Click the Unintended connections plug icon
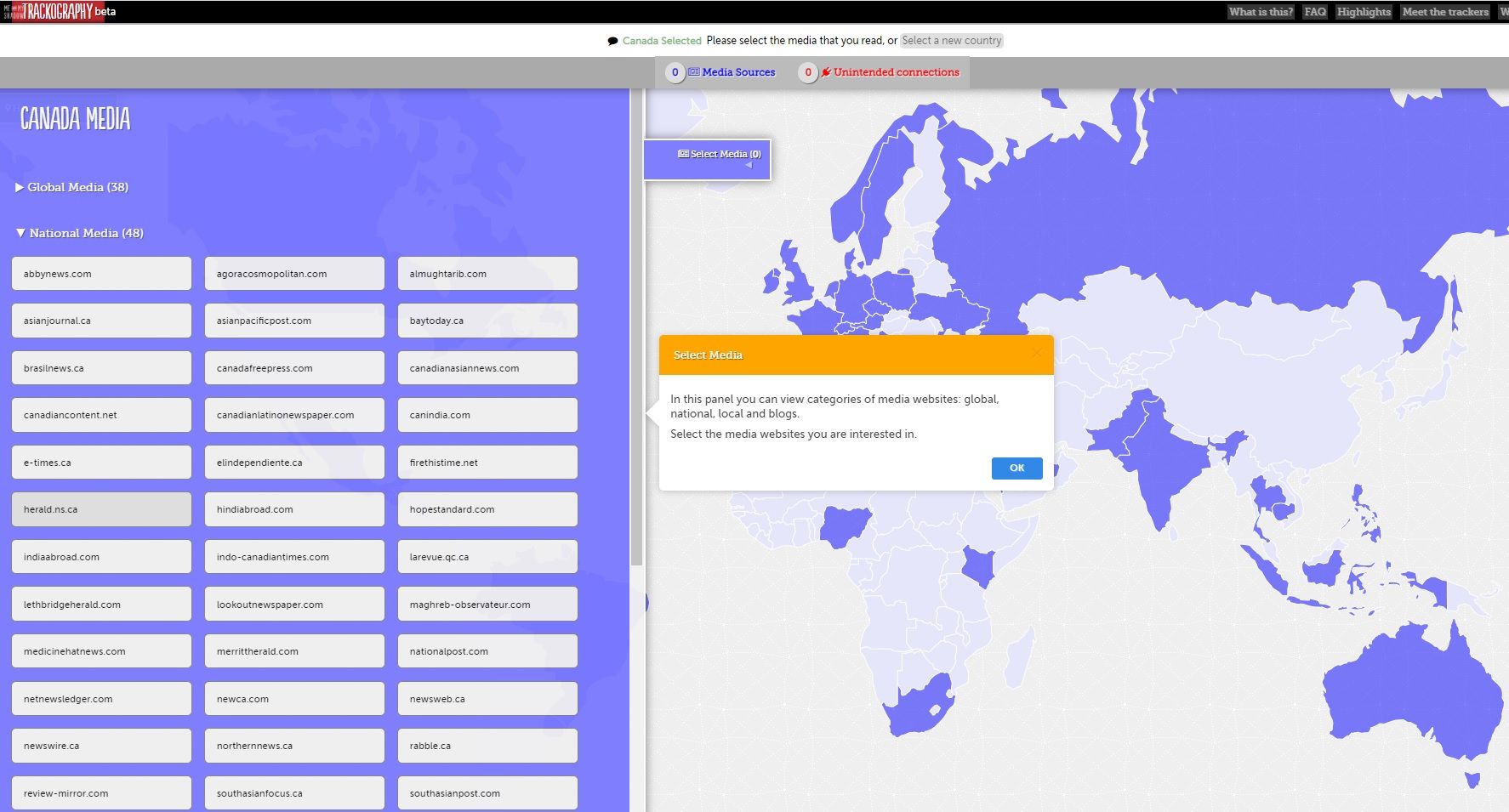 (825, 72)
